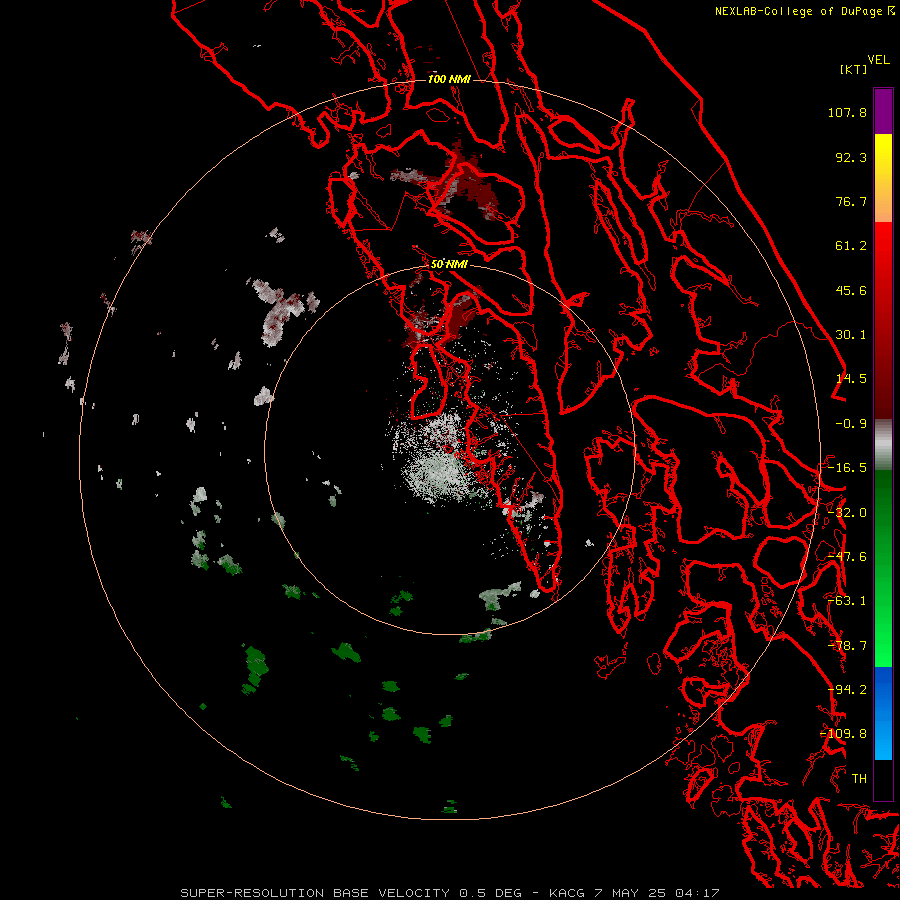Click the Super-Resolution Base Velocity caption
Screen dimensions: 900x900
tap(449, 893)
